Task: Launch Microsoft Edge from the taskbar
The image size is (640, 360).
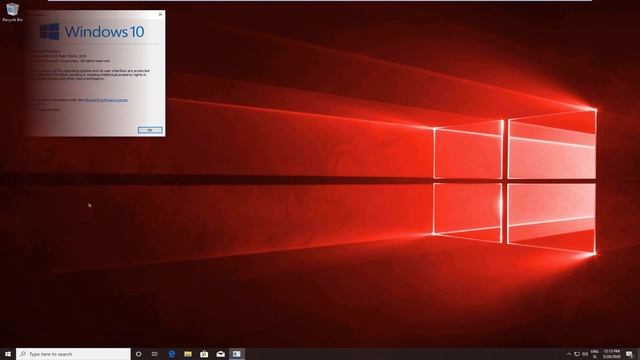Action: tap(172, 354)
